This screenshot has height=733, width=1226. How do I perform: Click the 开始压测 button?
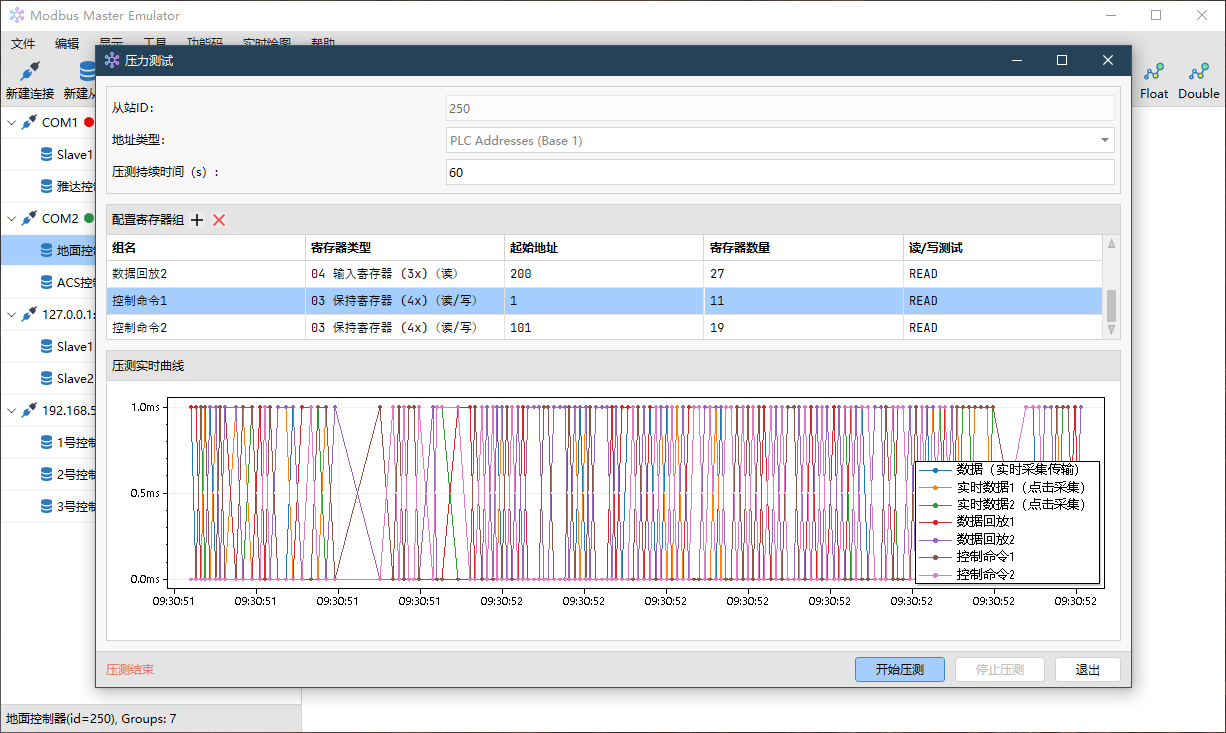[899, 670]
